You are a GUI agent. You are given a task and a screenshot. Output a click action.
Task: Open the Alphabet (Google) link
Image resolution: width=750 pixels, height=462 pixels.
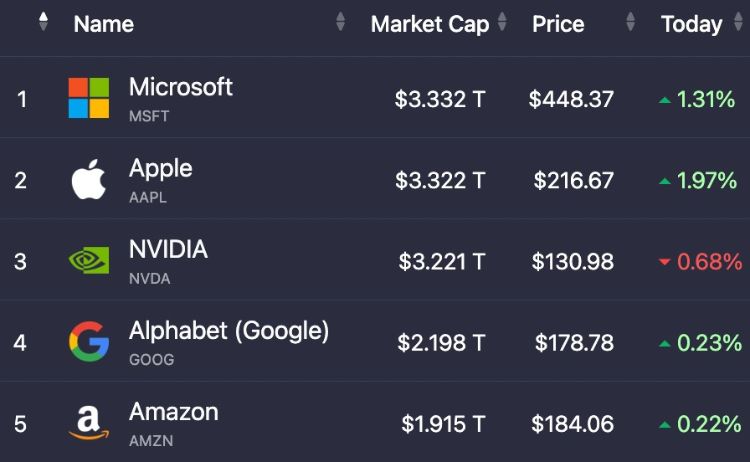click(x=228, y=330)
